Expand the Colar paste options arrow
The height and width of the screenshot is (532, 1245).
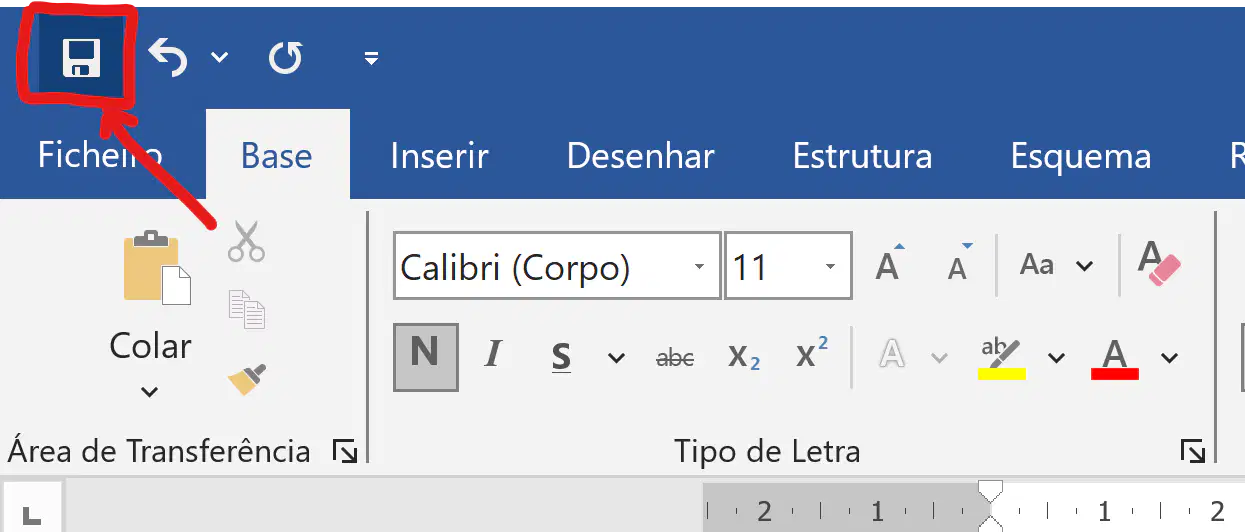149,392
